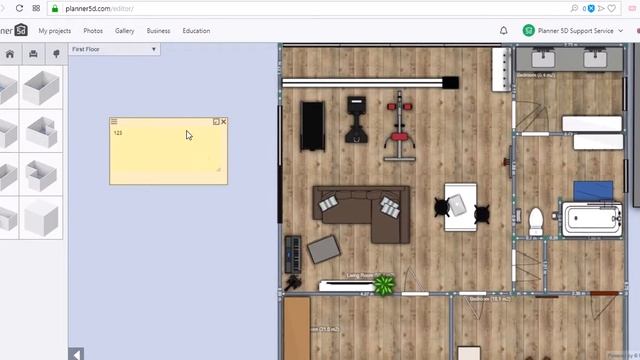Screen dimensions: 640x360
Task: Click the green profile avatar
Action: pos(529,31)
